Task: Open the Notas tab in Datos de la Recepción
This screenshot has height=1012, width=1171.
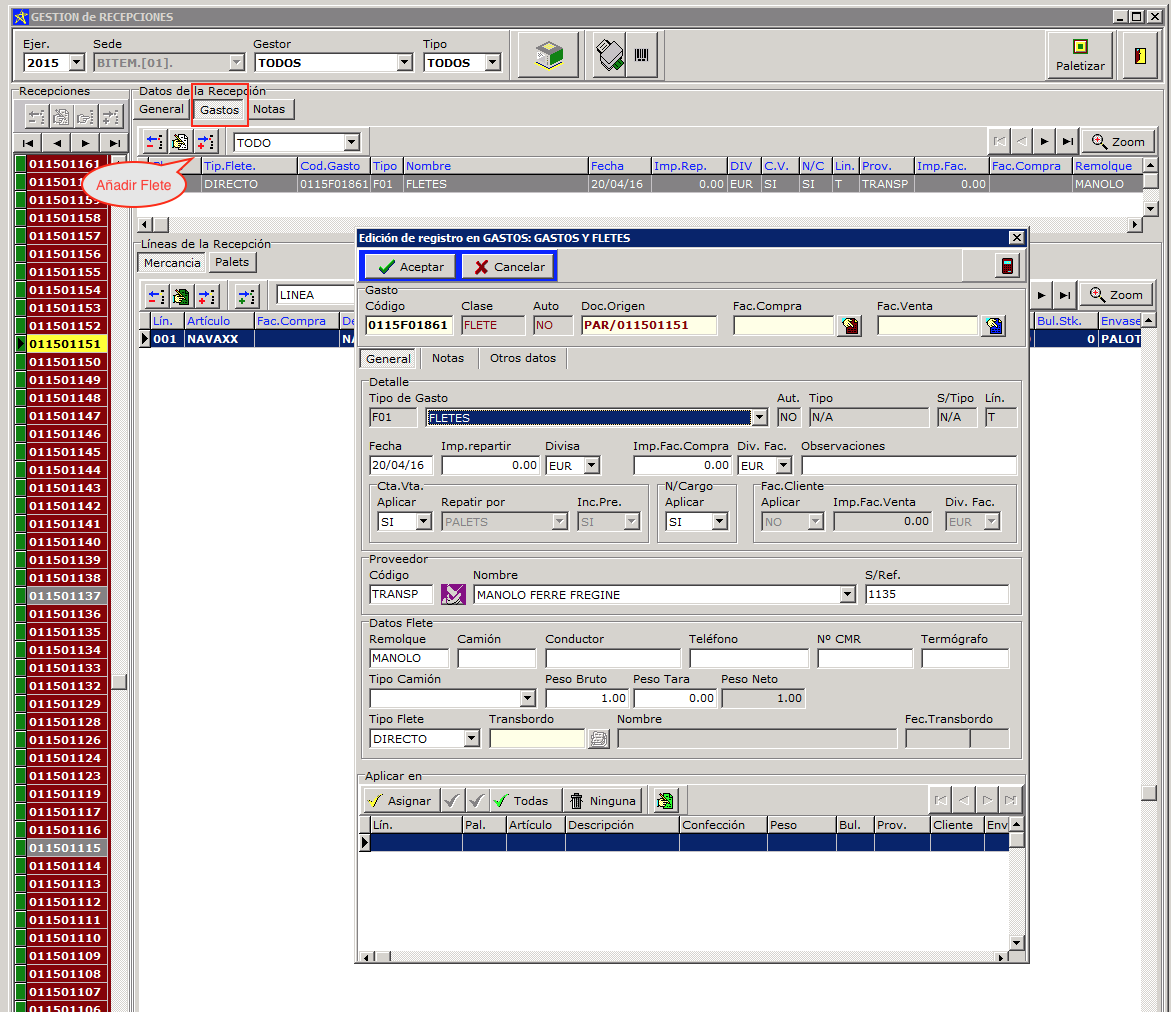Action: 269,109
